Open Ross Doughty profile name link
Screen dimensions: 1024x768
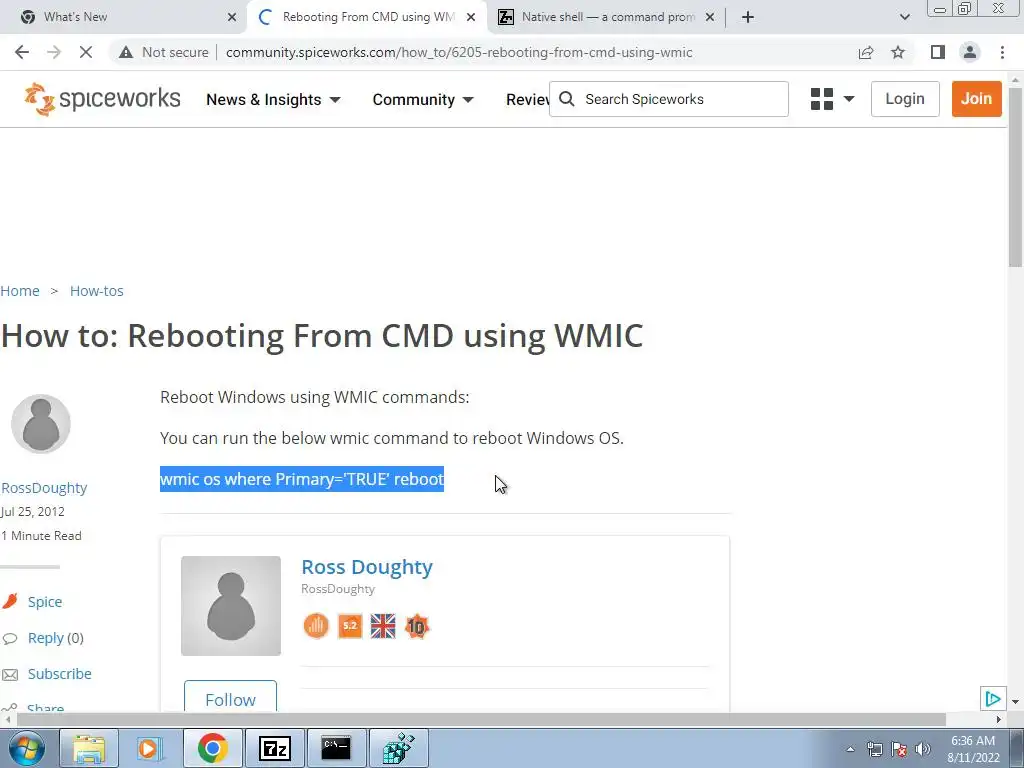click(x=367, y=567)
